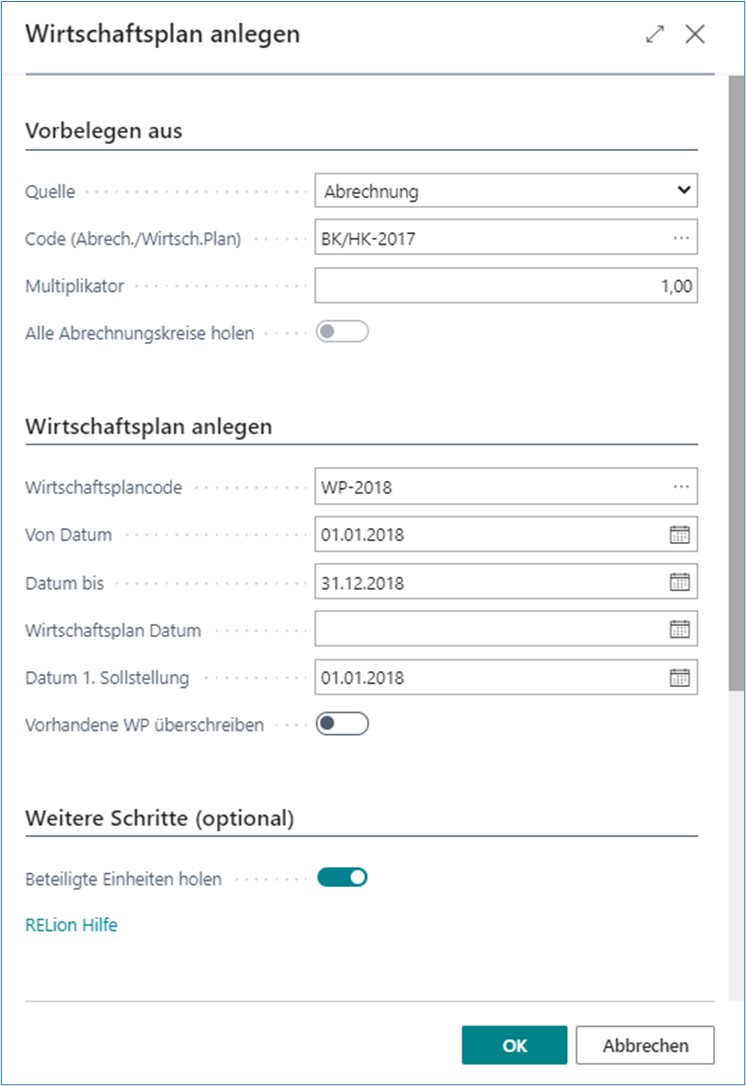
Task: Open calendar for Wirtschaftsplan Datum field
Action: point(680,630)
